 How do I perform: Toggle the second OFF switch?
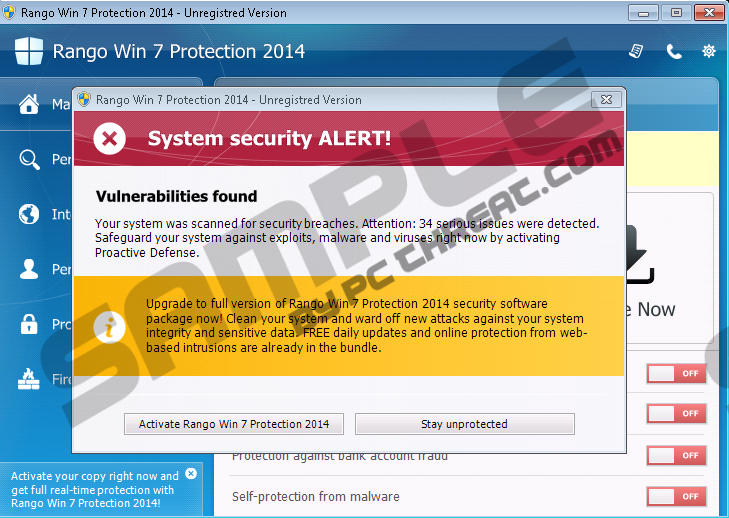pos(676,413)
